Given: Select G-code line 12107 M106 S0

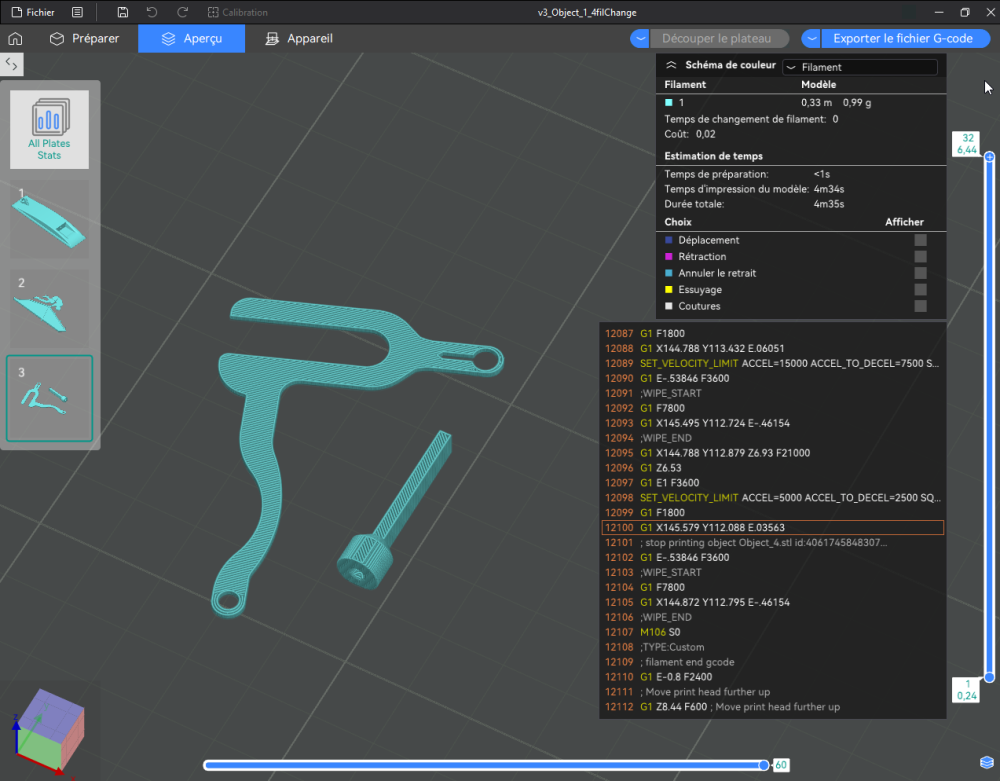Looking at the screenshot, I should (x=772, y=632).
